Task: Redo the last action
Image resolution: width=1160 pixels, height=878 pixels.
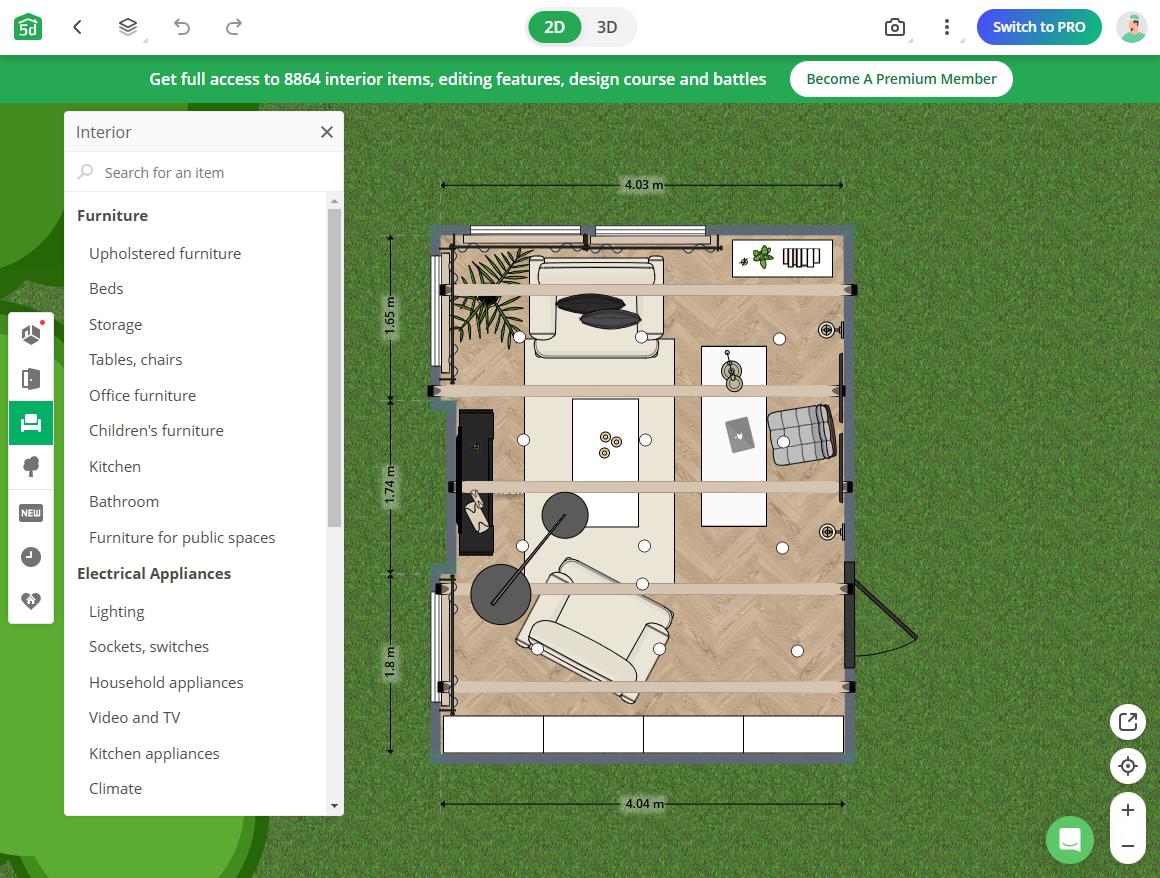Action: coord(234,27)
